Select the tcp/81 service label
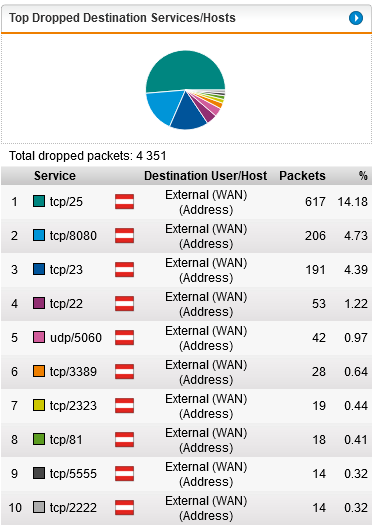 coord(66,440)
